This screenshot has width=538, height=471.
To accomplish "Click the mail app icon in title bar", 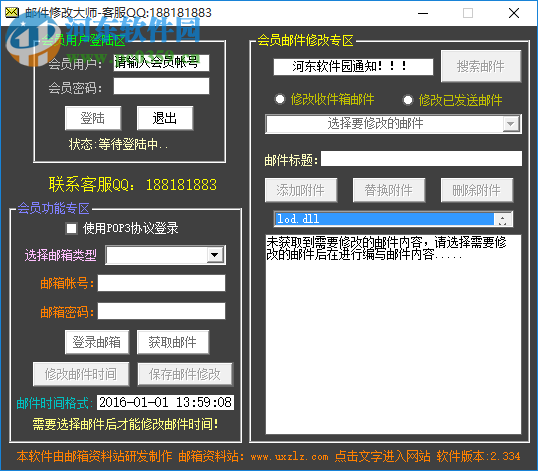I will point(12,13).
